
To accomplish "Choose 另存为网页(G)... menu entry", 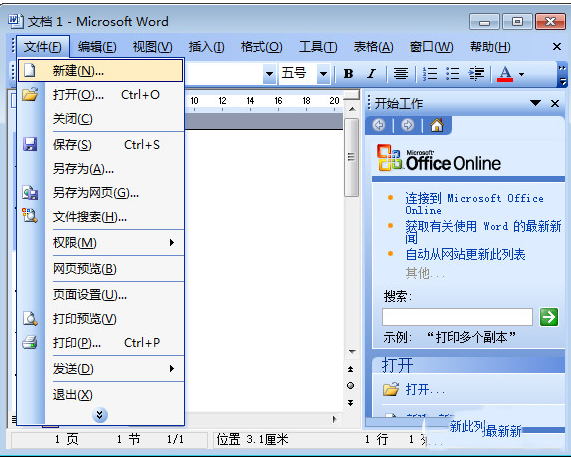I will pos(101,193).
